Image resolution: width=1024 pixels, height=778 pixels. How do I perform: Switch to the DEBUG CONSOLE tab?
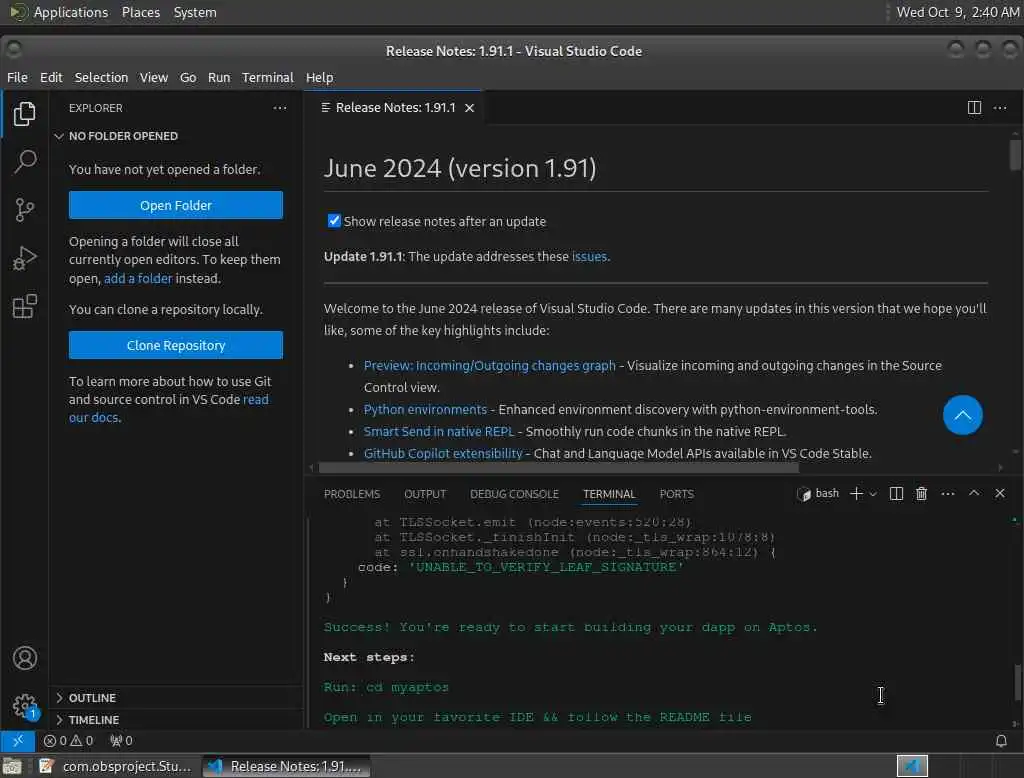(514, 494)
